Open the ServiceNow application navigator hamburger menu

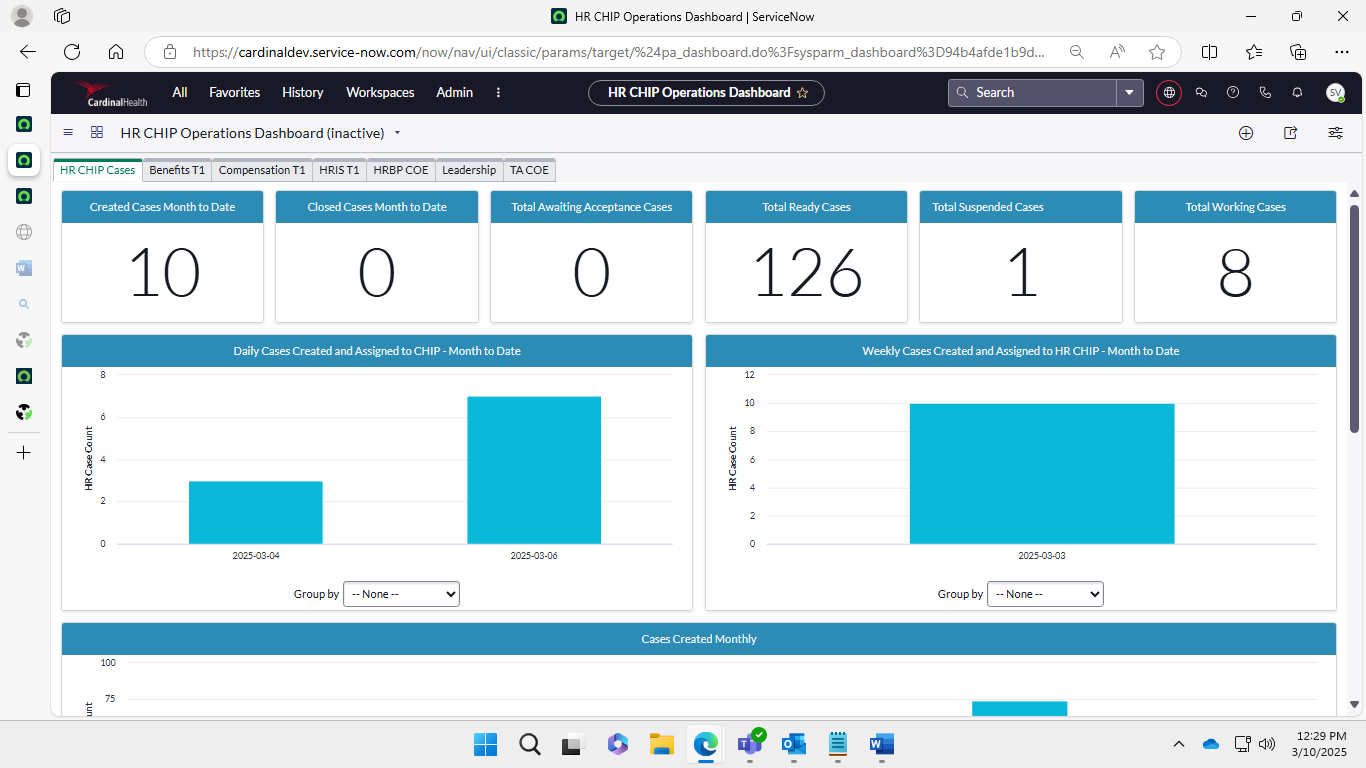68,132
